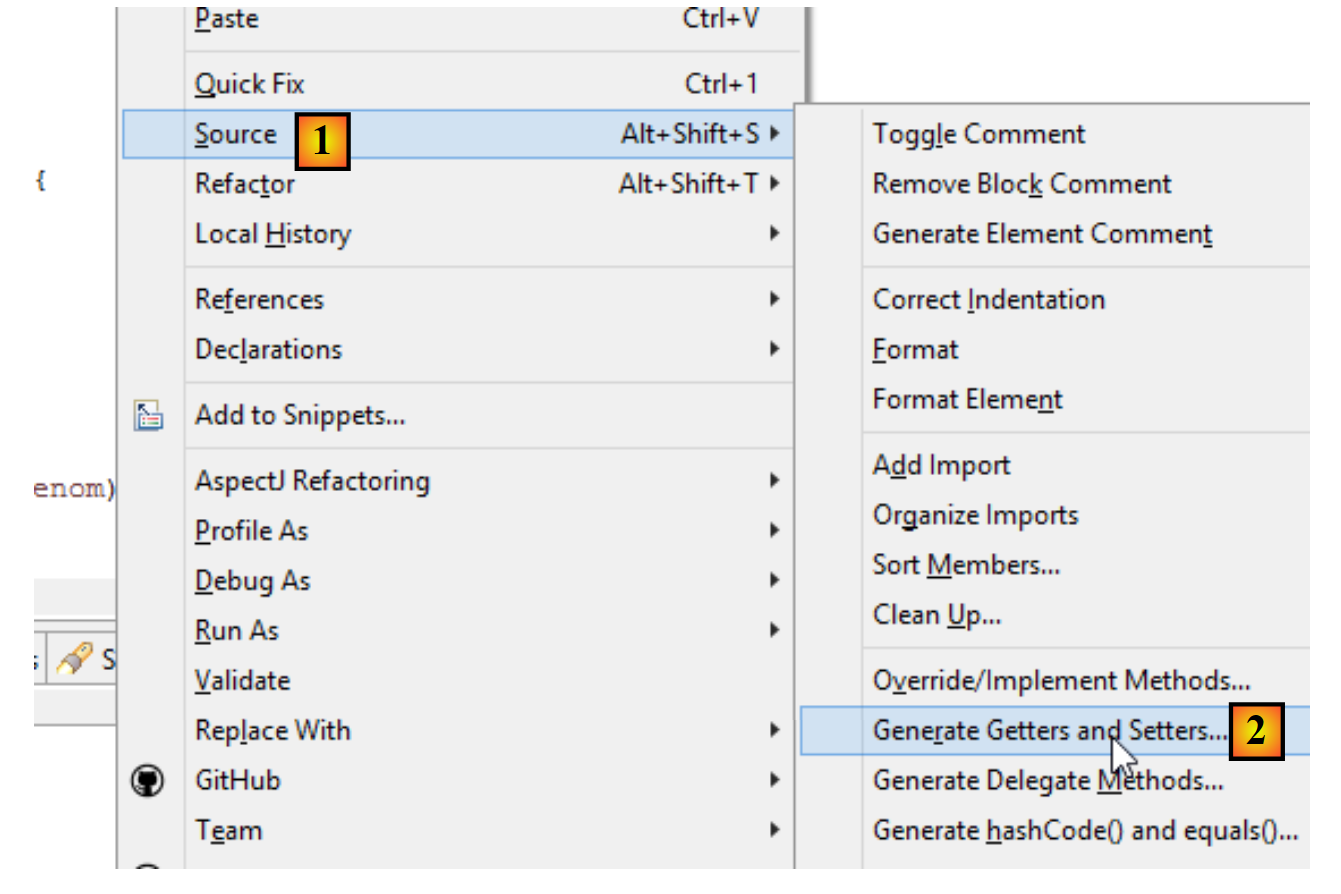Select Quick Fix in context menu

click(249, 84)
